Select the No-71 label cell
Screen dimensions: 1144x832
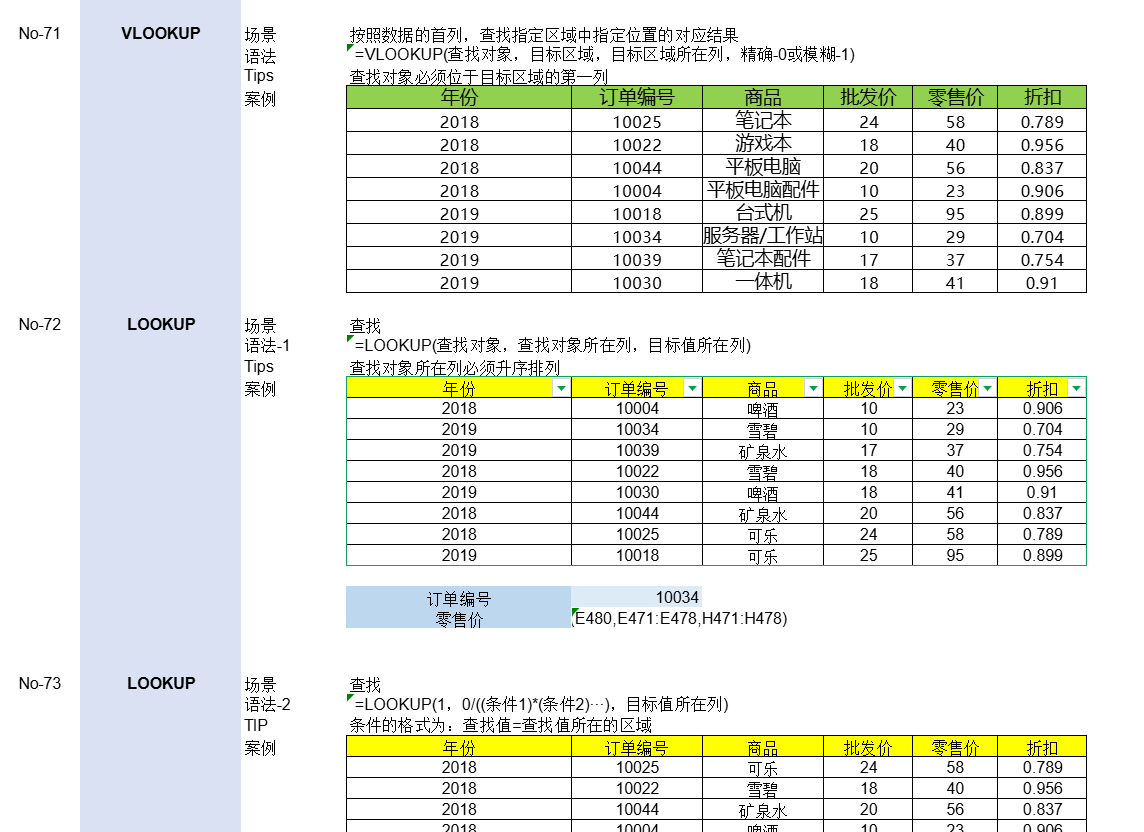(39, 34)
